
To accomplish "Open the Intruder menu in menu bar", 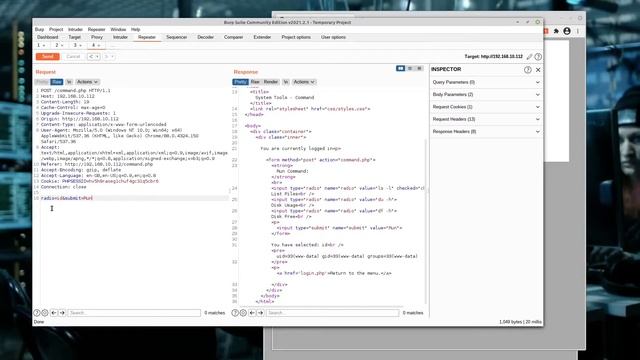I will point(75,30).
